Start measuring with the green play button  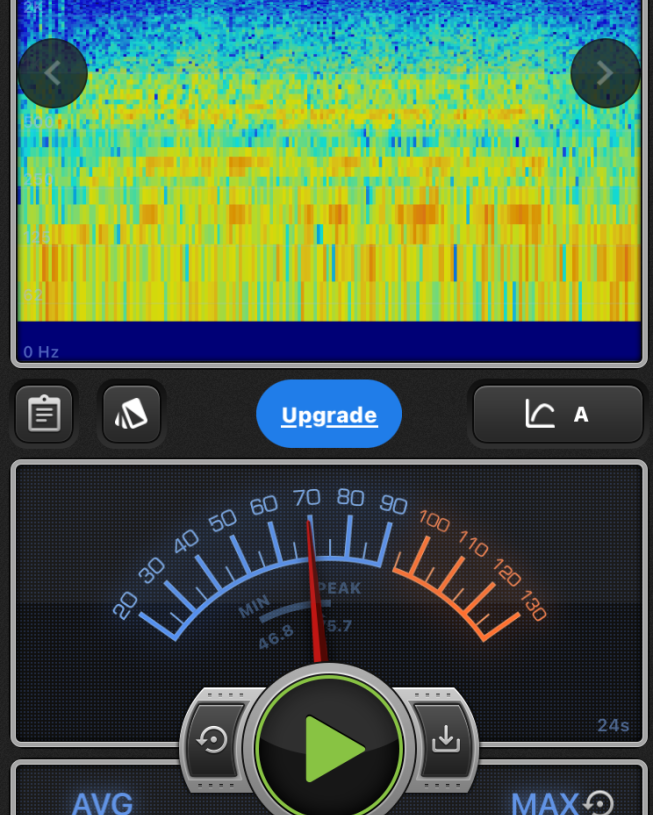[x=330, y=747]
